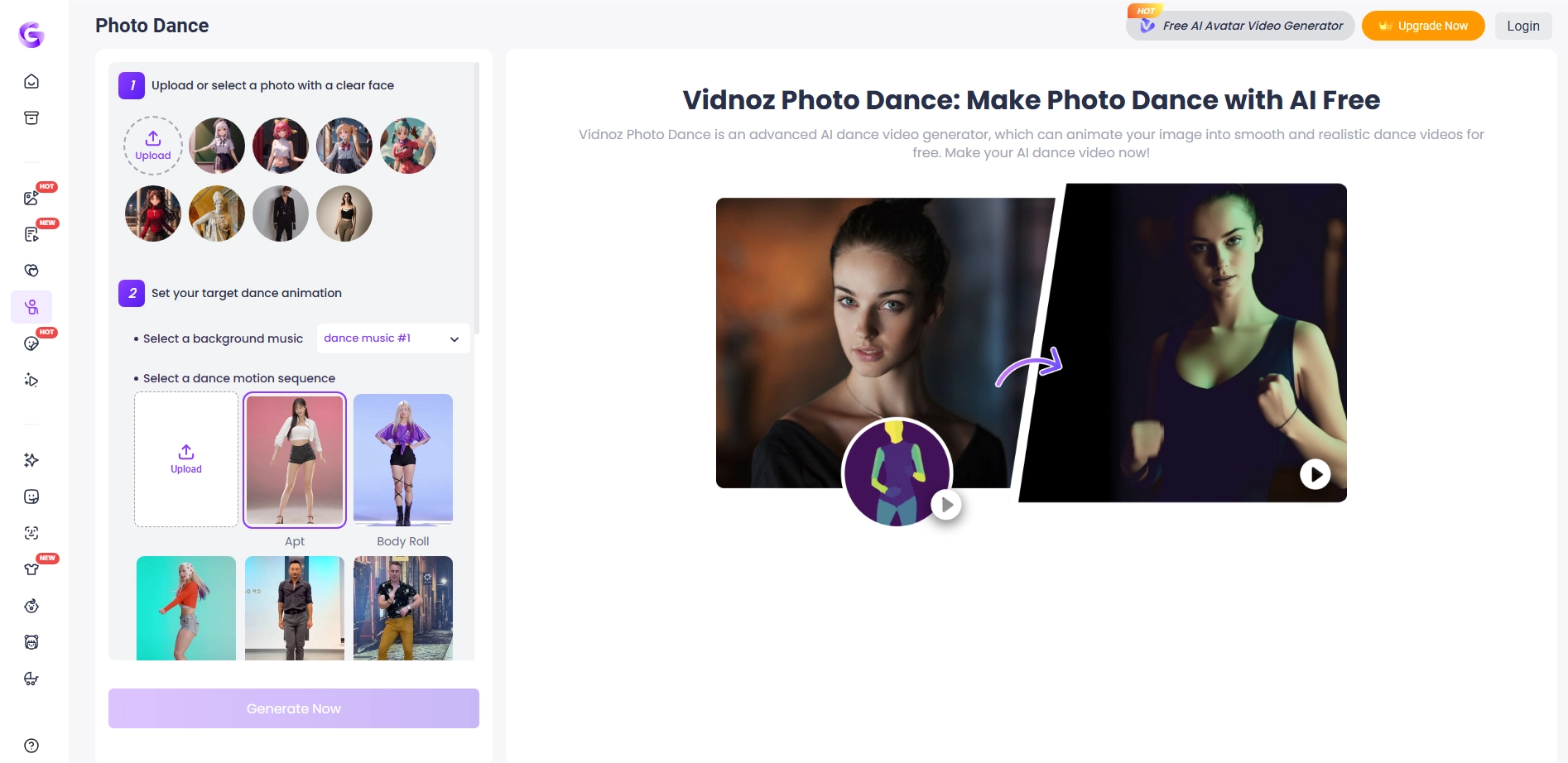Select the highlighted Photo Dance tool in sidebar
1568x763 pixels.
pos(31,307)
